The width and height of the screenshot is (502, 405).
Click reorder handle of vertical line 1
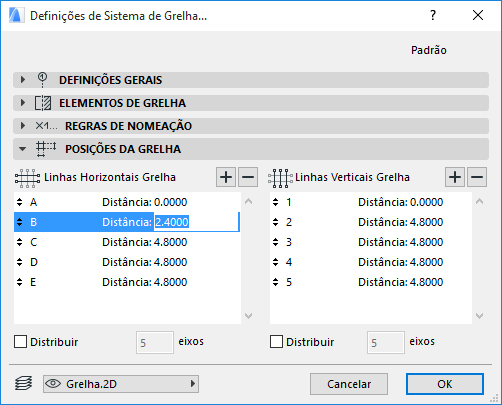[x=275, y=202]
